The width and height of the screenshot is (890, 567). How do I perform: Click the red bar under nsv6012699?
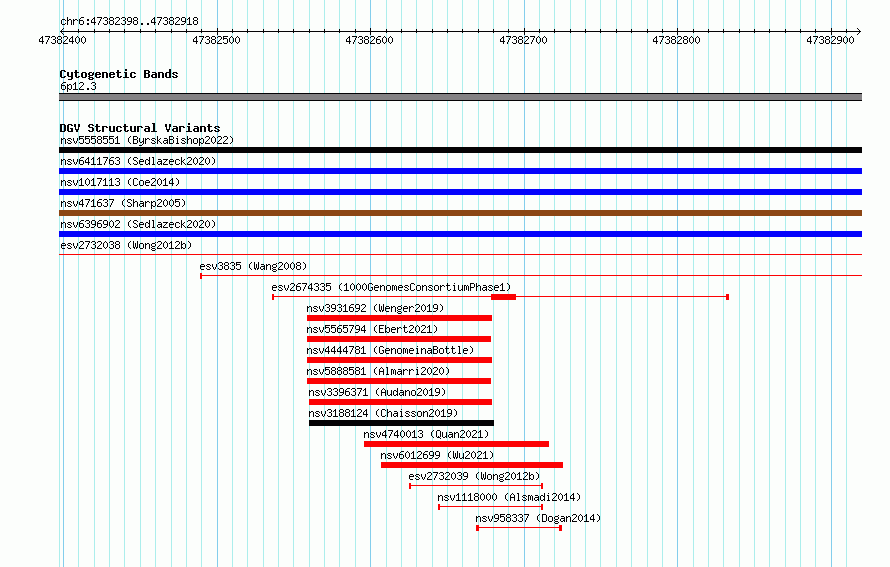(472, 465)
